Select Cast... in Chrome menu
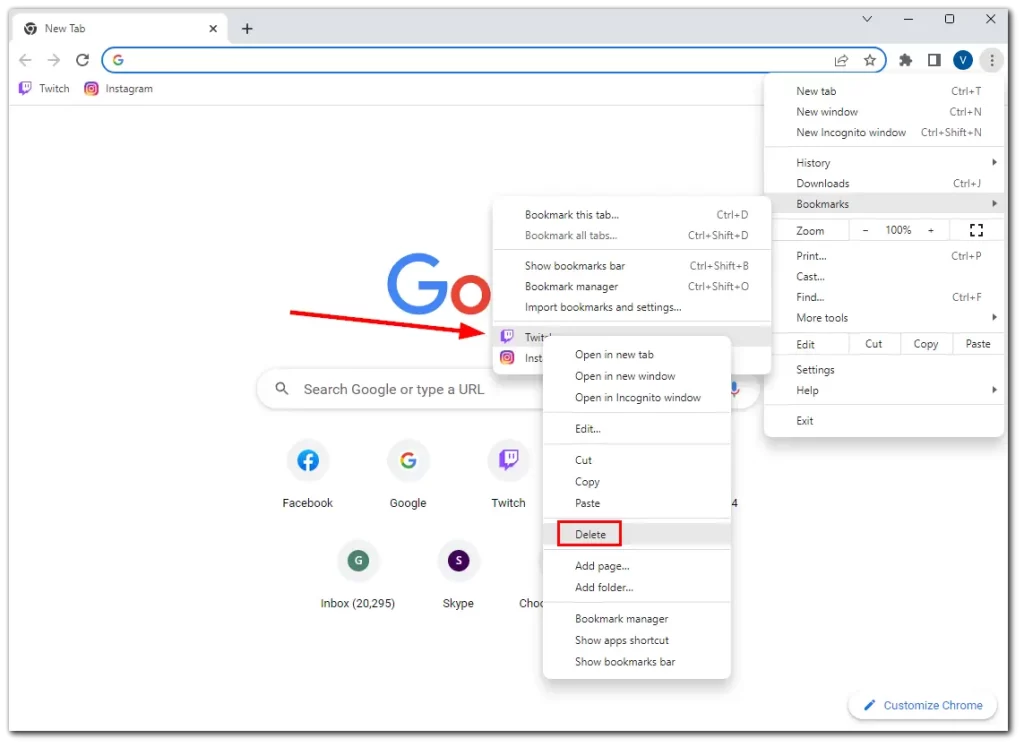1024x747 pixels. pos(884,276)
